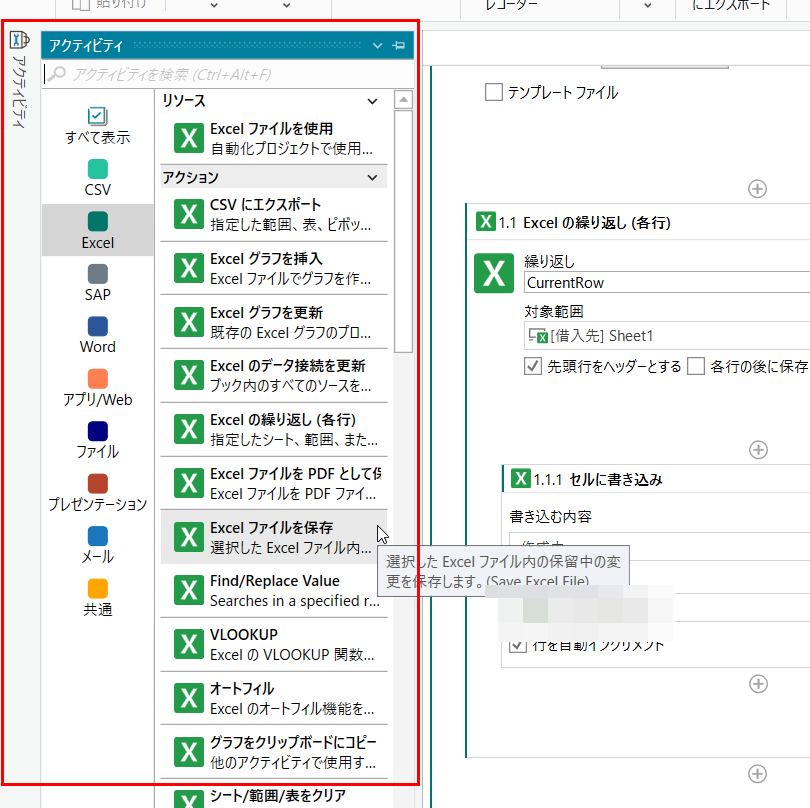The height and width of the screenshot is (808, 810).
Task: Select the 共通 category
Action: click(98, 597)
